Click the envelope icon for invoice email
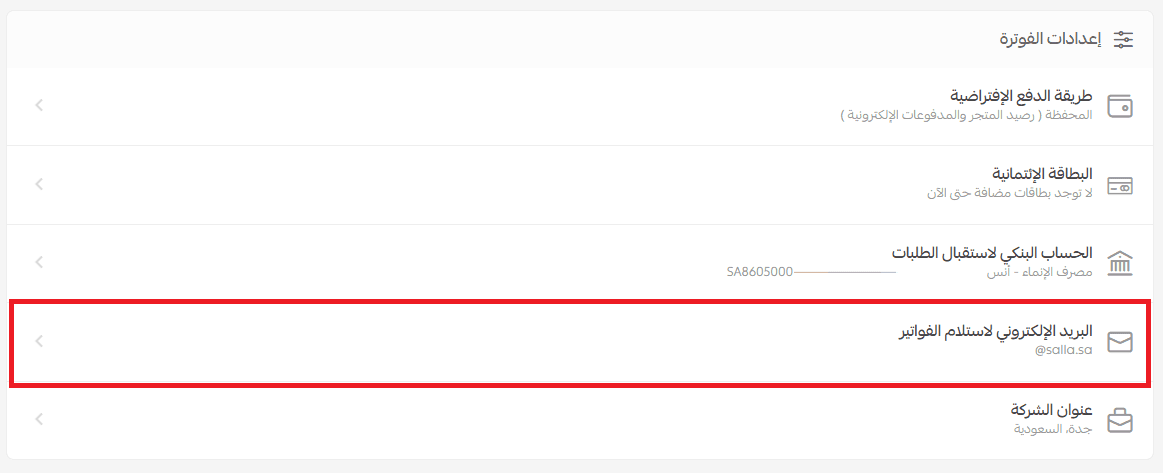The width and height of the screenshot is (1163, 473). click(x=1120, y=342)
